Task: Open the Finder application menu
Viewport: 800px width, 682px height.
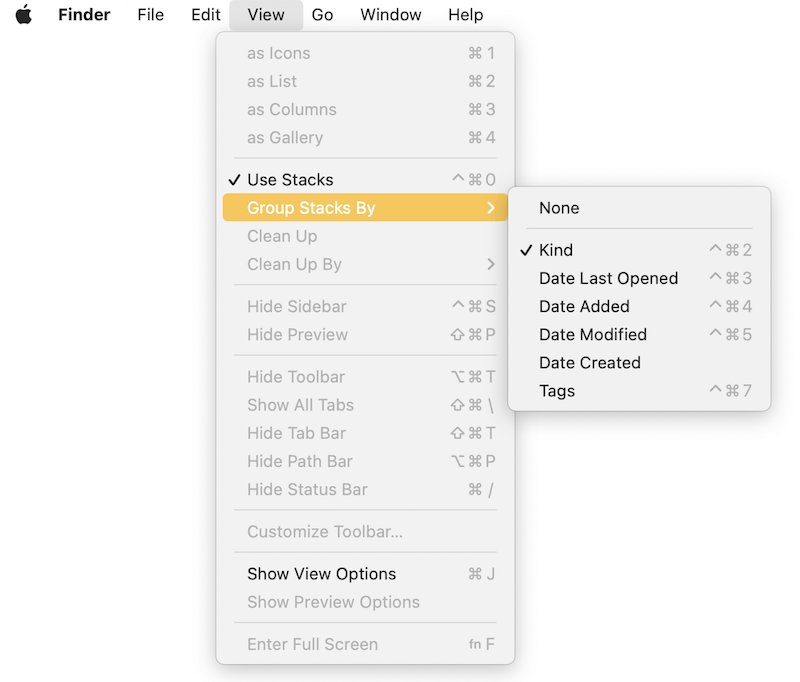Action: pyautogui.click(x=84, y=15)
